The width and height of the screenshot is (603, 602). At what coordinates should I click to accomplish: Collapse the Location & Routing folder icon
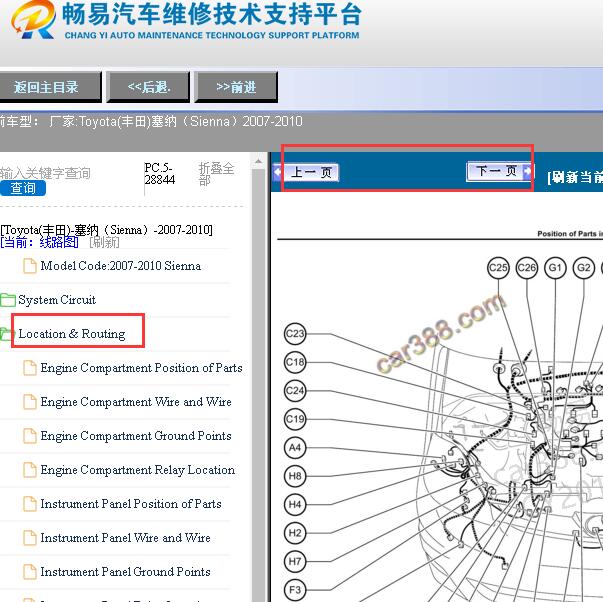coord(5,334)
